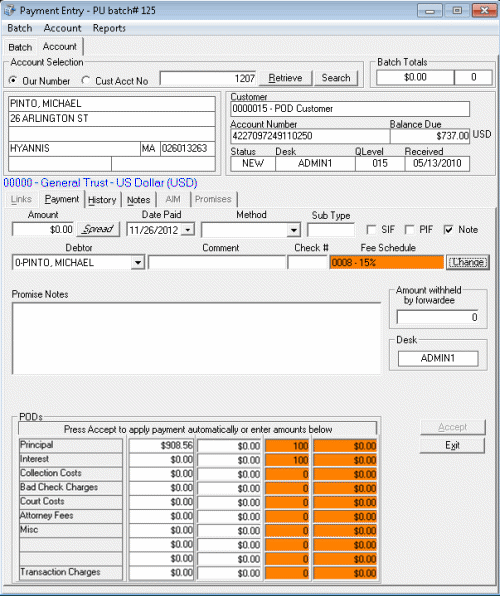This screenshot has width=500, height=596.
Task: Click the Exit button
Action: click(452, 445)
